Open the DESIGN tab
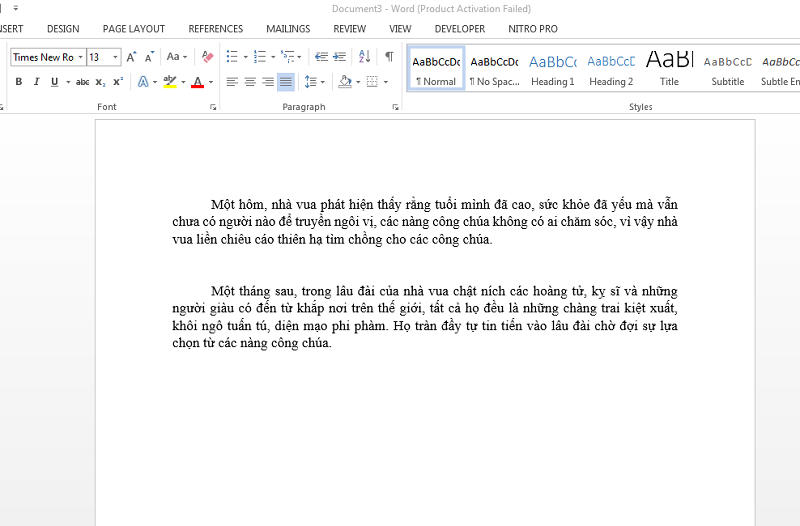Image resolution: width=800 pixels, height=526 pixels. [x=63, y=29]
